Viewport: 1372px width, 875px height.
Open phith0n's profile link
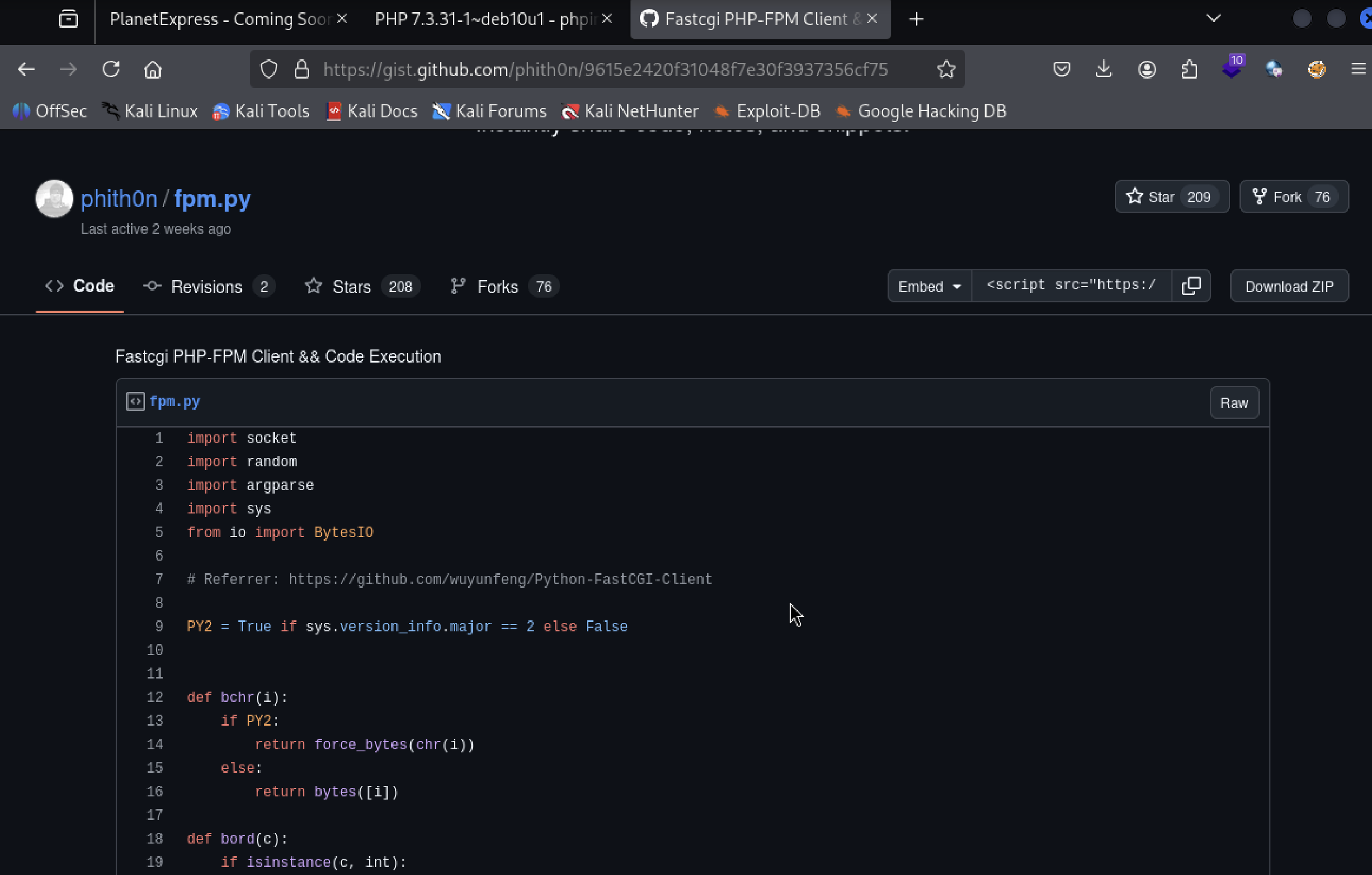[118, 199]
